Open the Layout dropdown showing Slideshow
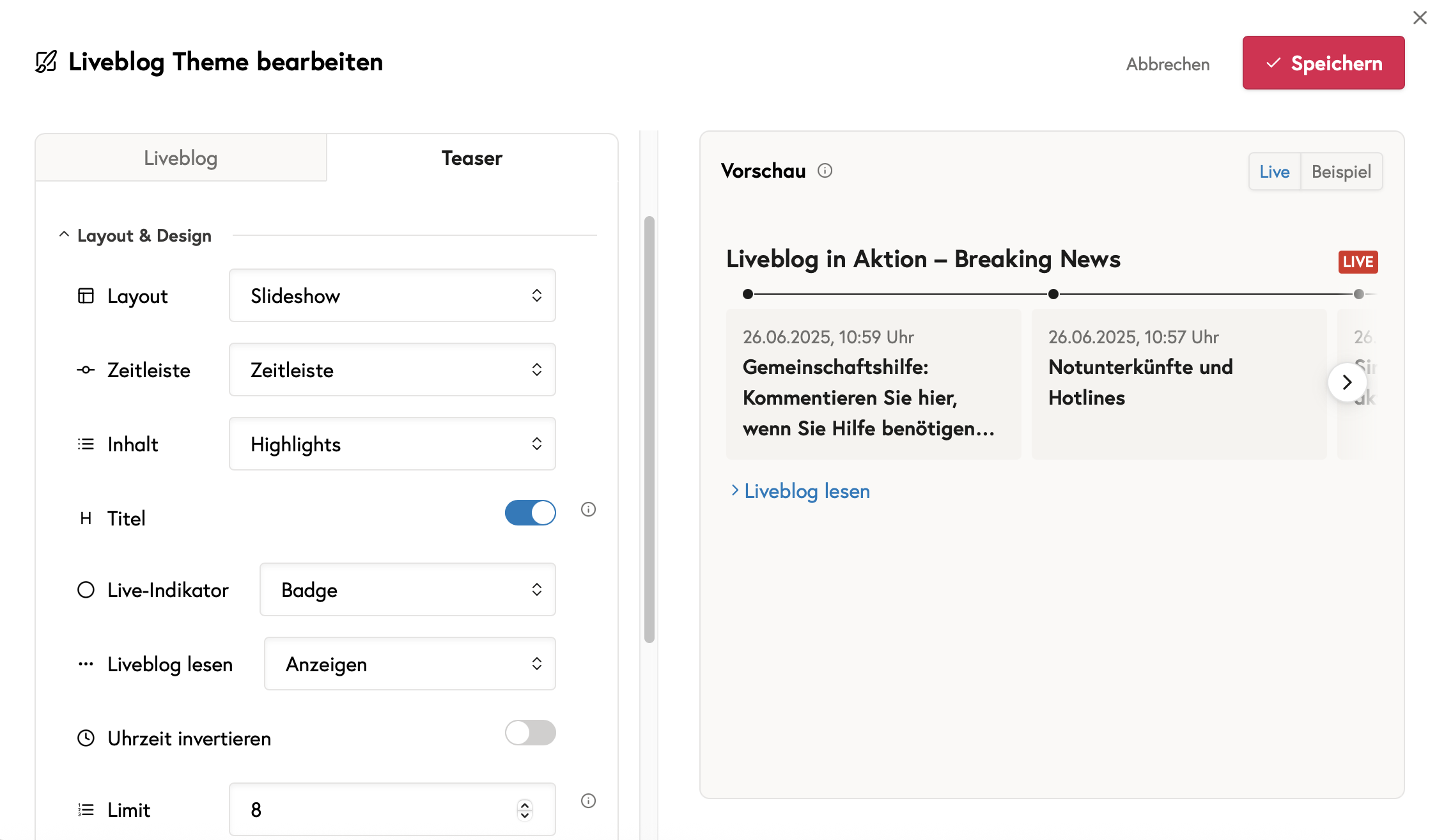This screenshot has width=1437, height=840. pos(392,295)
